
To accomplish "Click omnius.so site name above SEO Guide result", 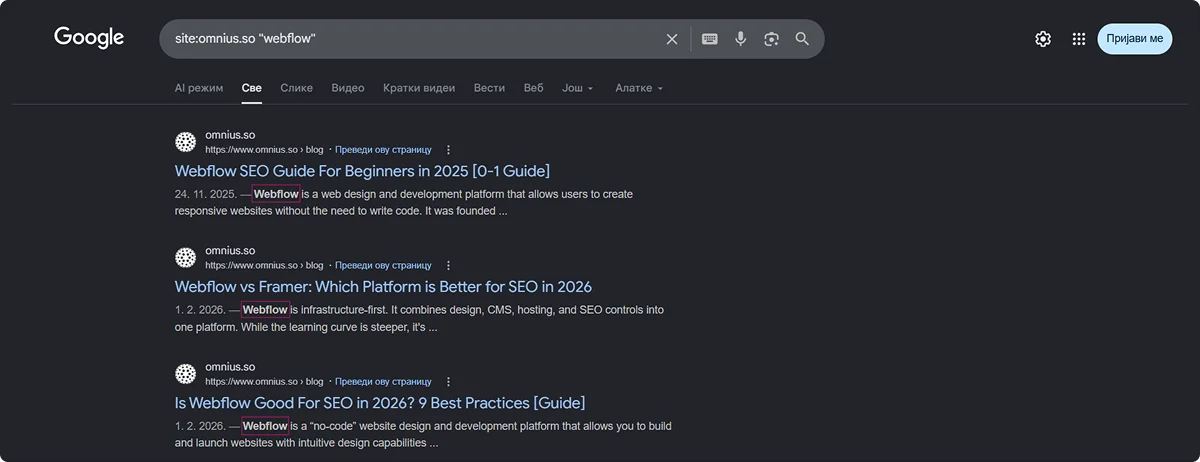I will coord(230,135).
